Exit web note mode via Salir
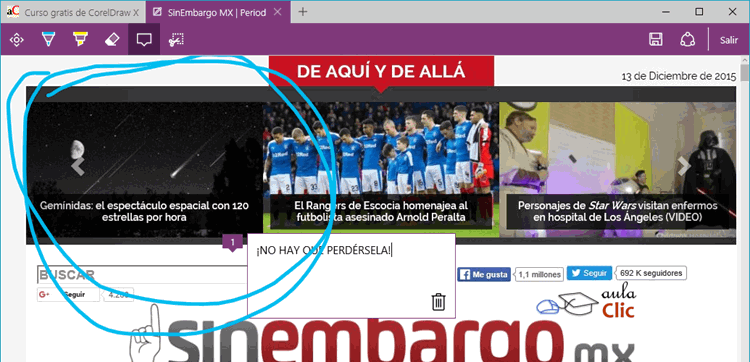 point(729,40)
